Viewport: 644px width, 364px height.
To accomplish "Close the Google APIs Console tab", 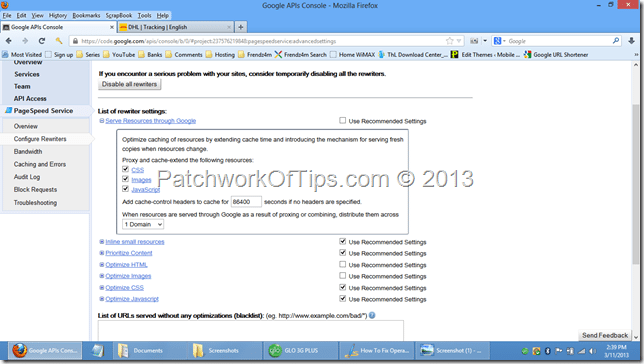I will [112, 27].
